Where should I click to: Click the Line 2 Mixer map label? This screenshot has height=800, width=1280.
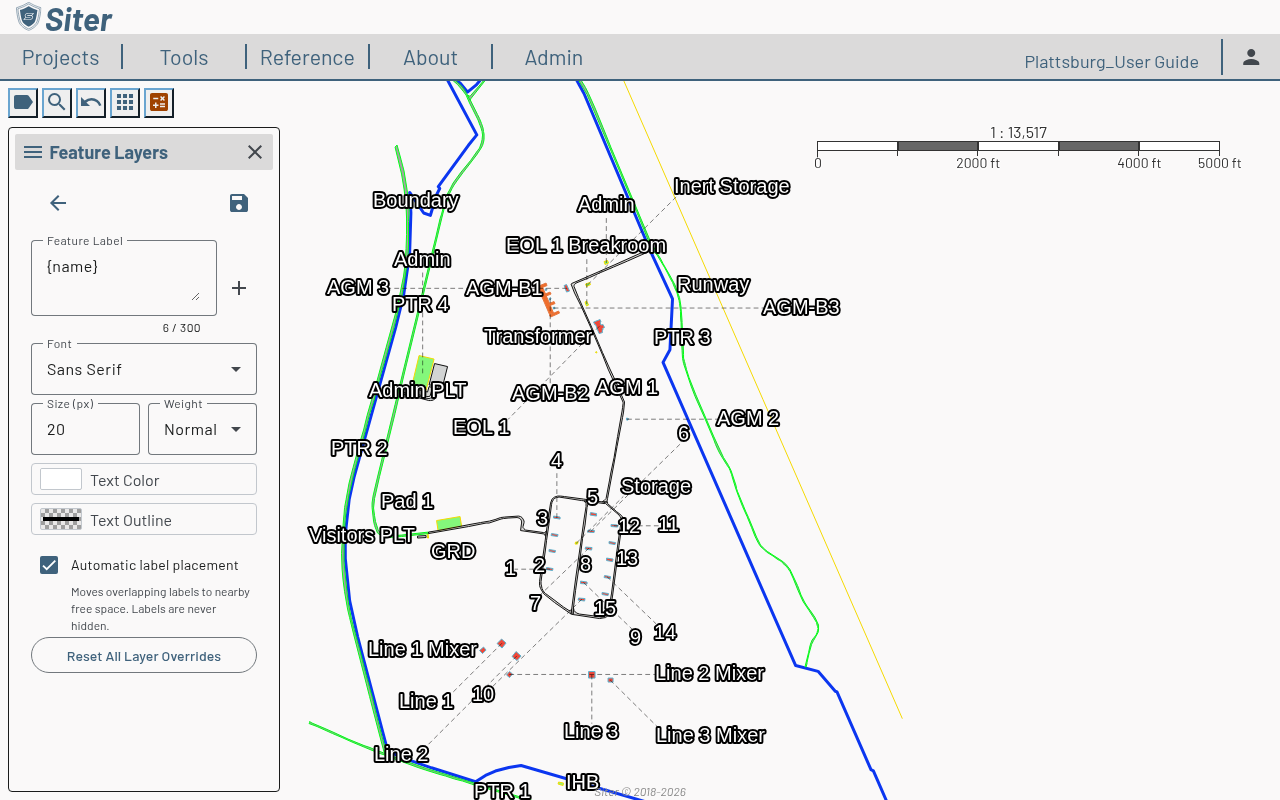(x=710, y=673)
